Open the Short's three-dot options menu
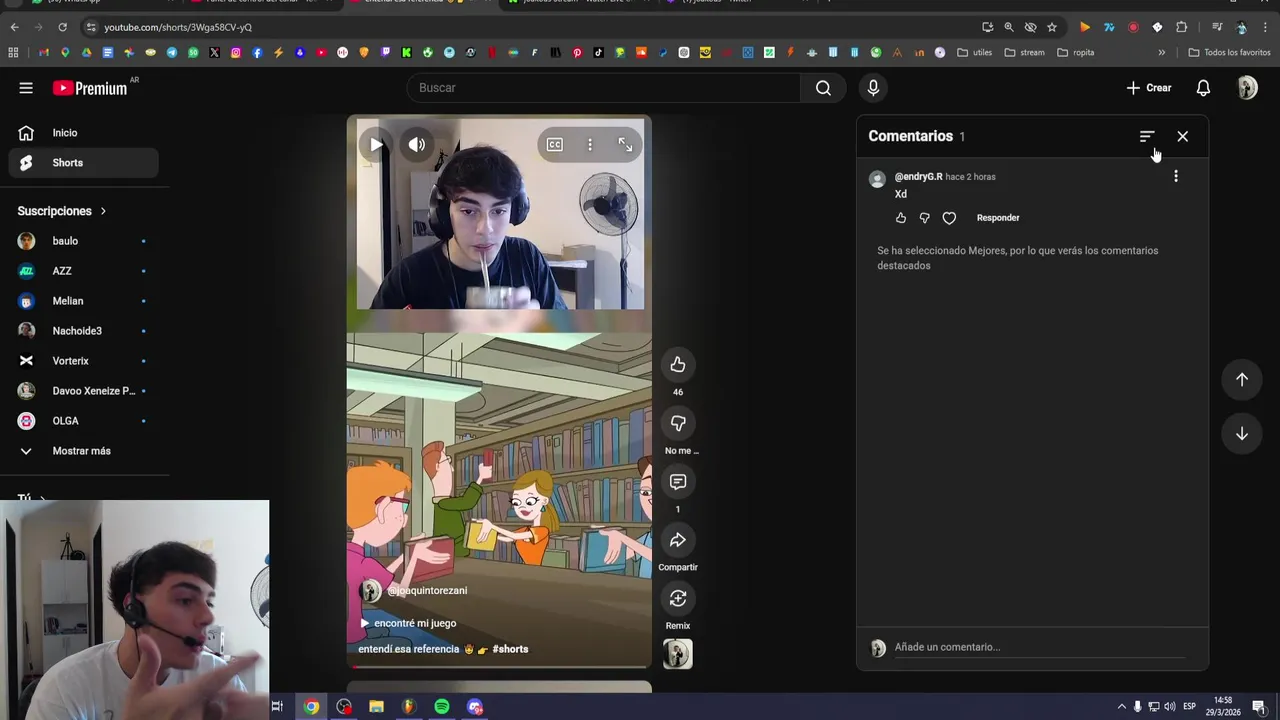This screenshot has height=720, width=1280. [x=590, y=145]
